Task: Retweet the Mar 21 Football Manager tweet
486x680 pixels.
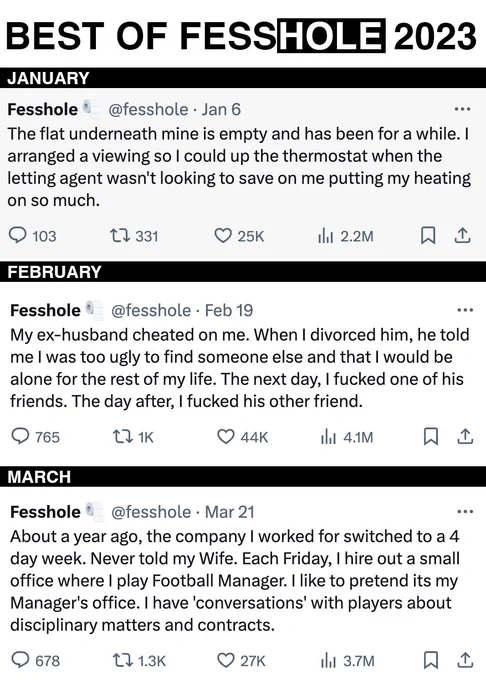Action: point(139,660)
